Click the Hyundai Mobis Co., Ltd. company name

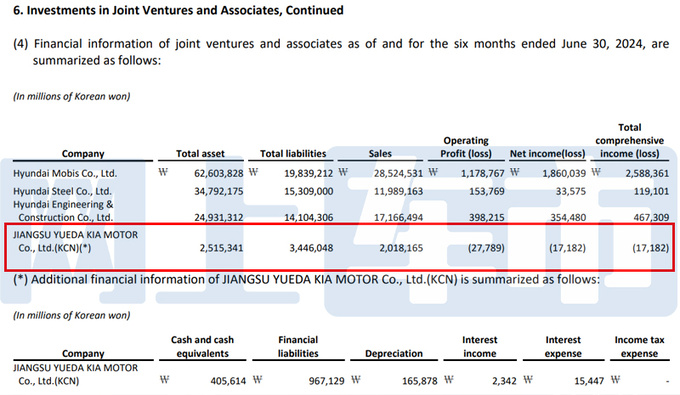coord(65,173)
